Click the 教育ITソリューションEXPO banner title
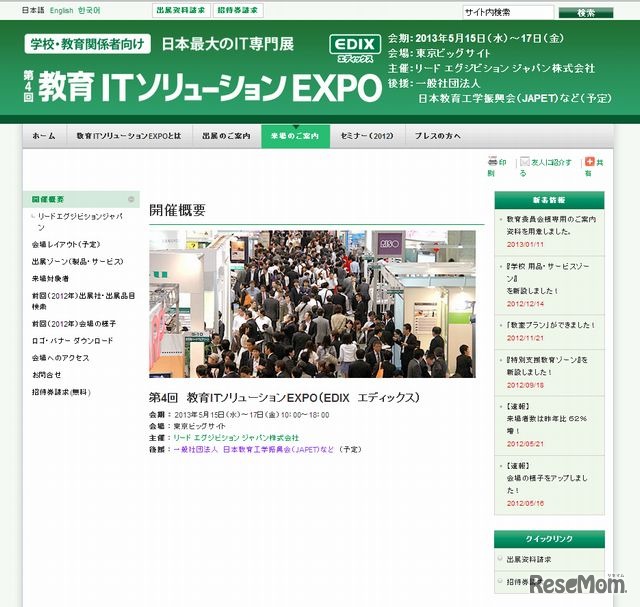Screen dimensions: 640x607 (203, 87)
